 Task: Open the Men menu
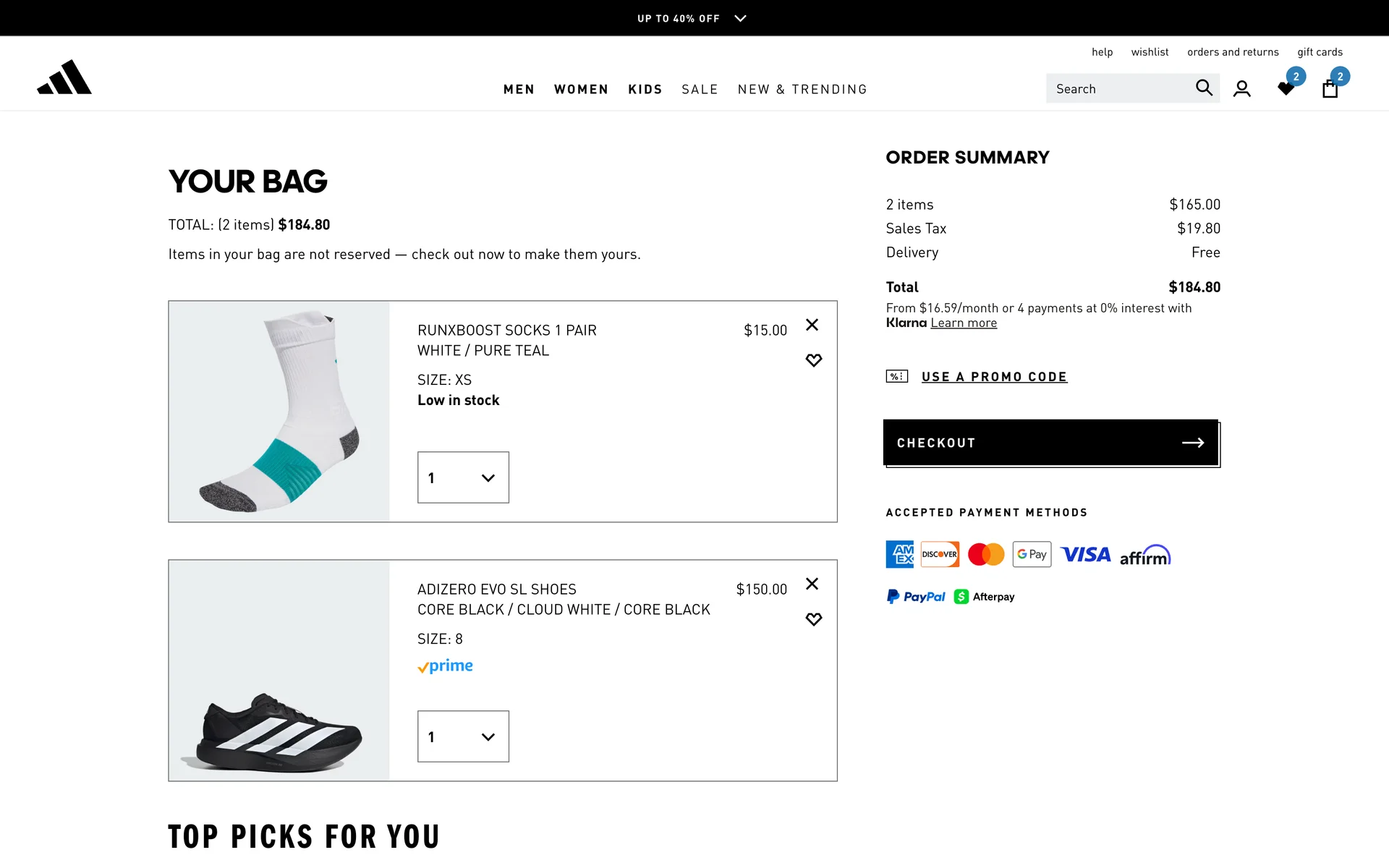[x=519, y=90]
